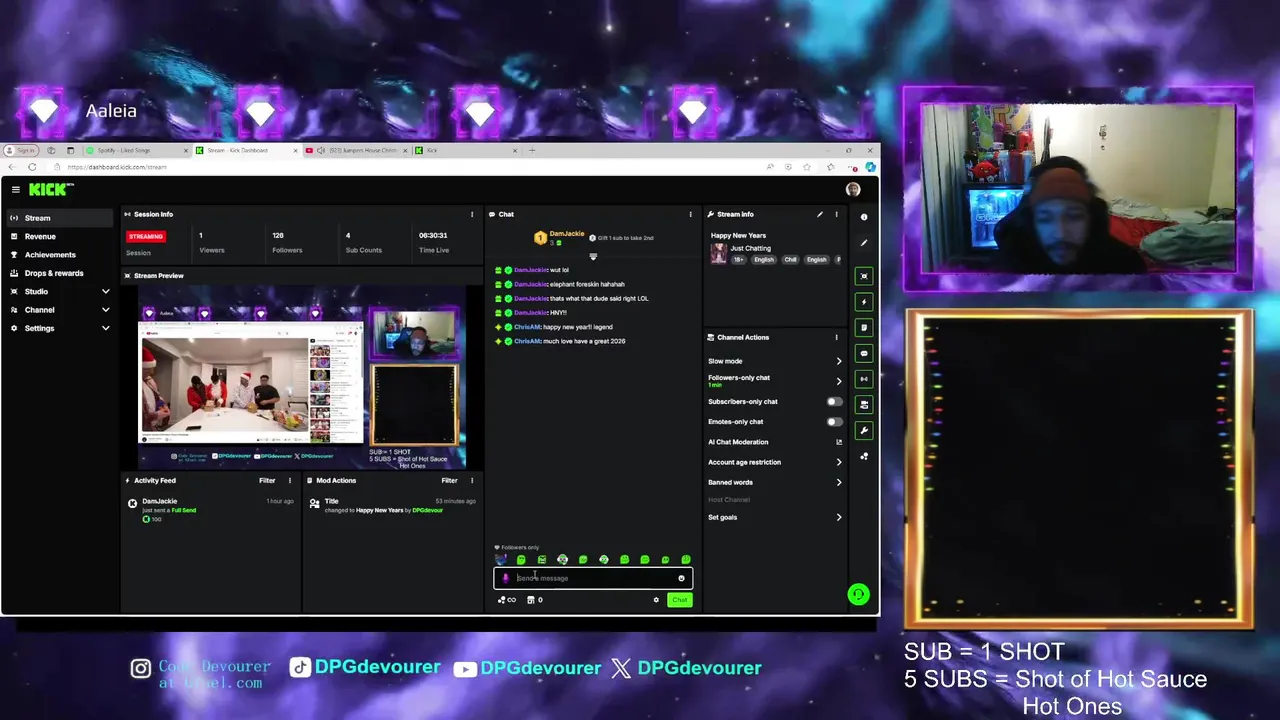This screenshot has height=720, width=1280.
Task: Edit stream info with pencil icon
Action: 820,214
